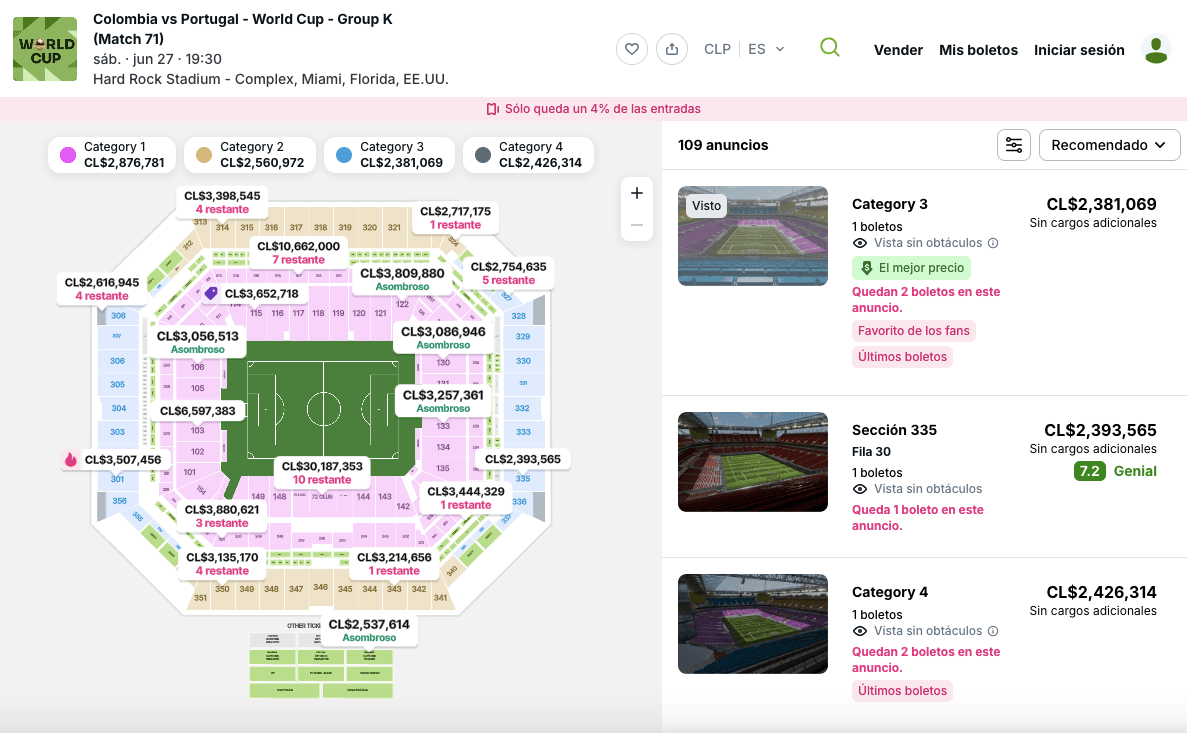Viewport: 1187px width, 733px height.
Task: Select the CL$30,187,353 map price marker
Action: point(322,473)
